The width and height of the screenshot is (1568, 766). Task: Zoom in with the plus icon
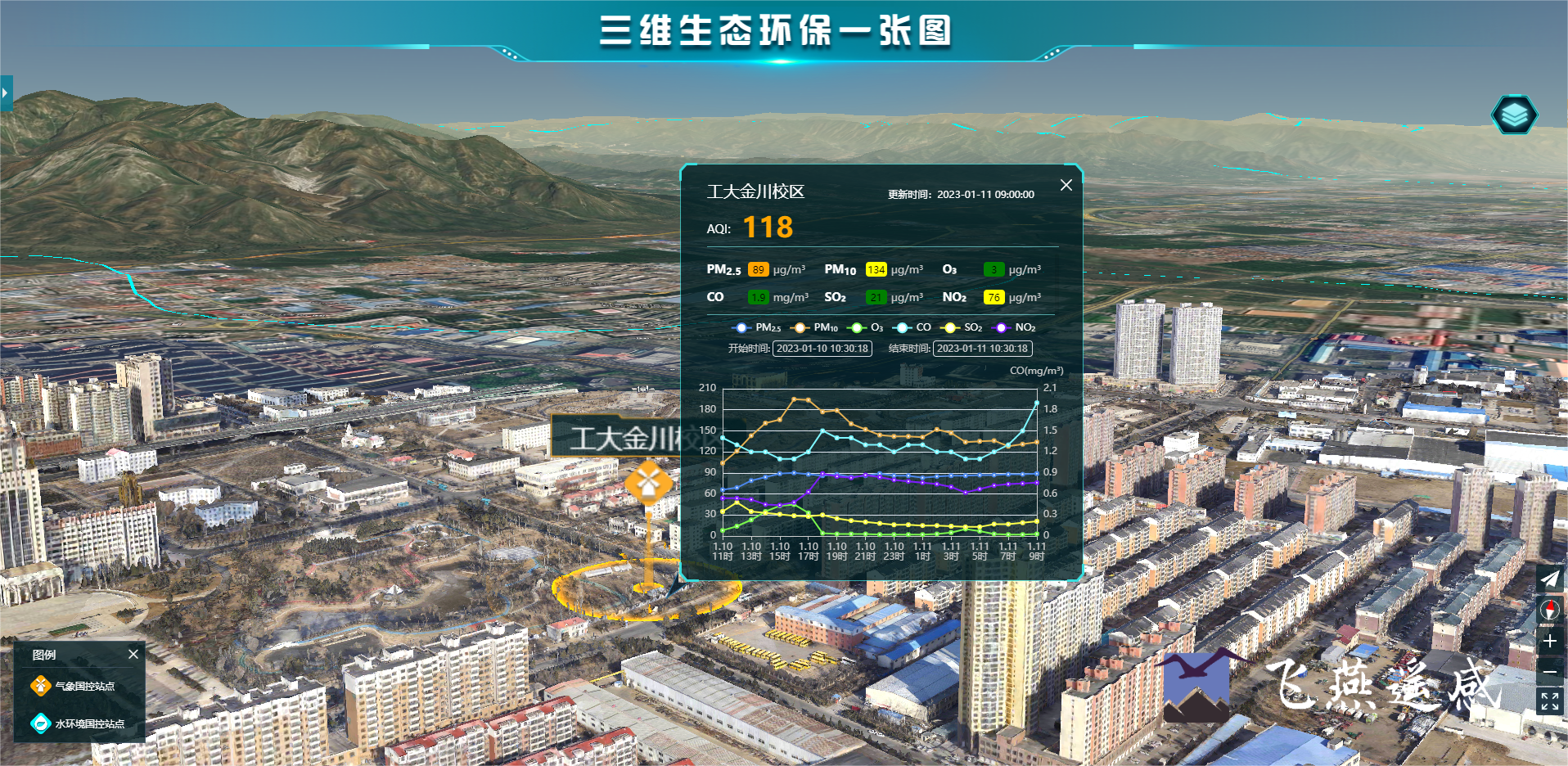1549,641
